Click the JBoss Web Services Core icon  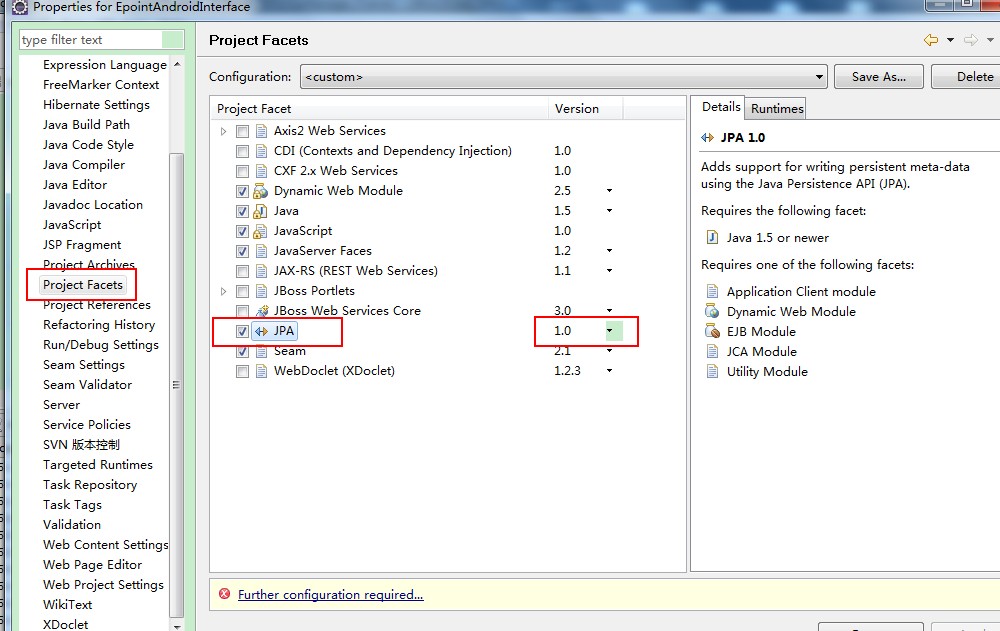coord(261,311)
